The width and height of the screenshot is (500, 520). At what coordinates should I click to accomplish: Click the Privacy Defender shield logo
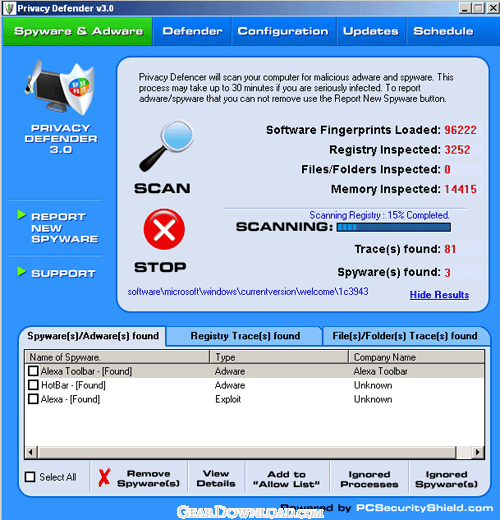pos(60,87)
